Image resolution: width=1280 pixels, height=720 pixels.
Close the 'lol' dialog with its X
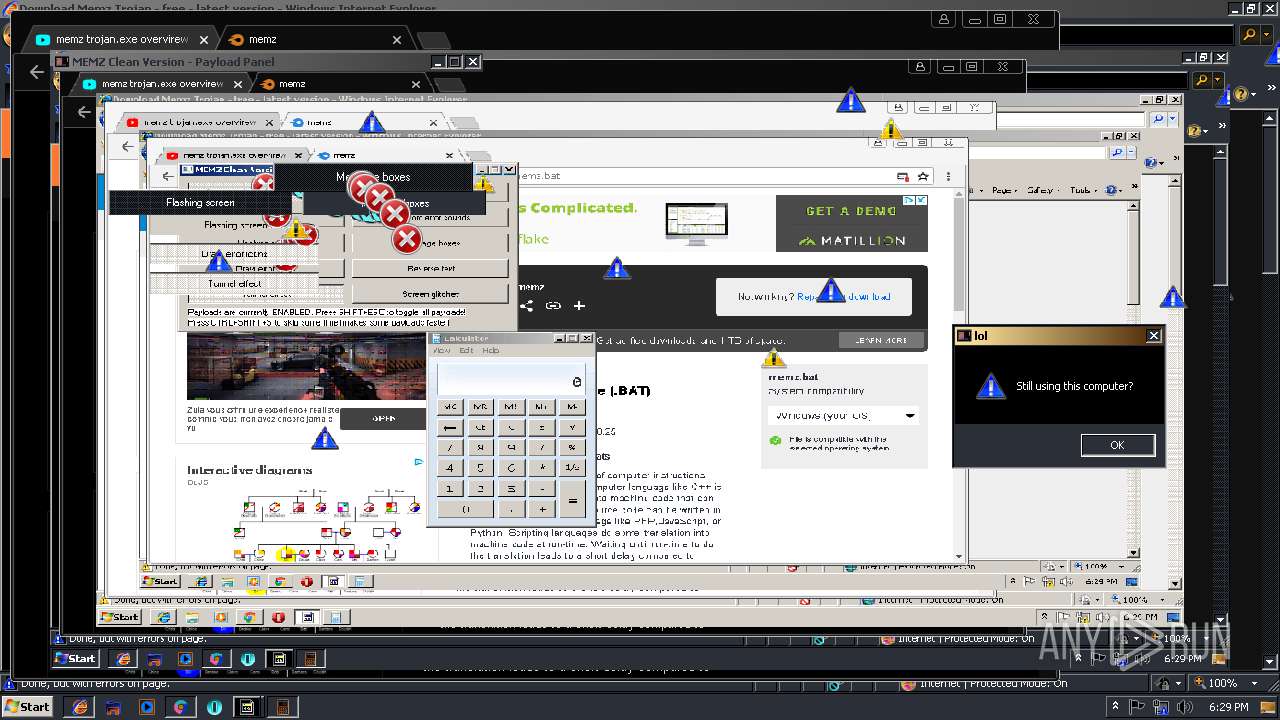click(x=1153, y=336)
